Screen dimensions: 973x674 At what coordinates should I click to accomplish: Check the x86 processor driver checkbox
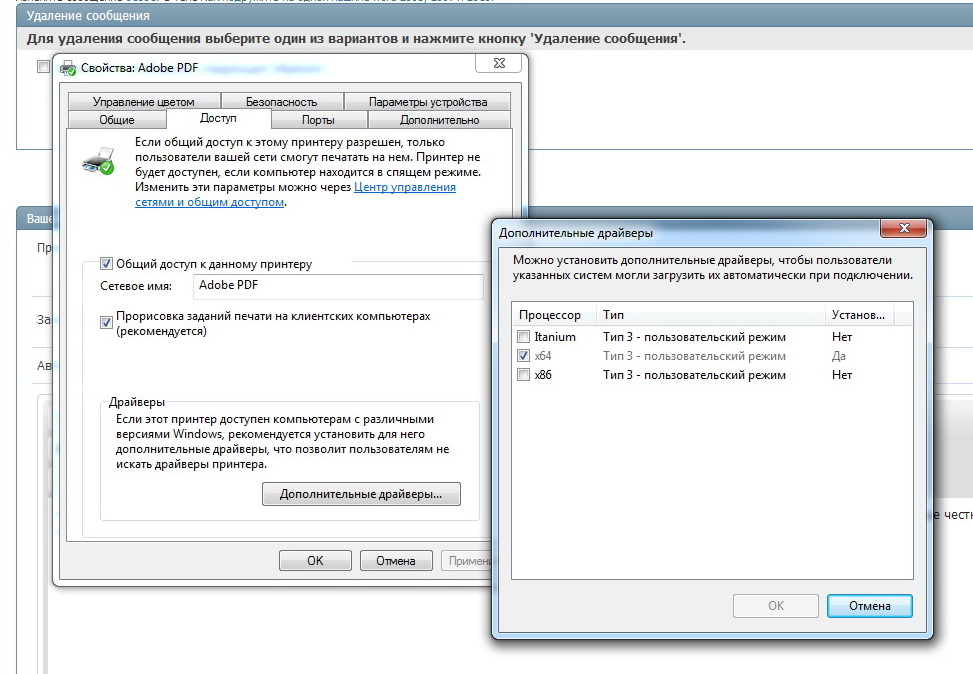pos(524,375)
